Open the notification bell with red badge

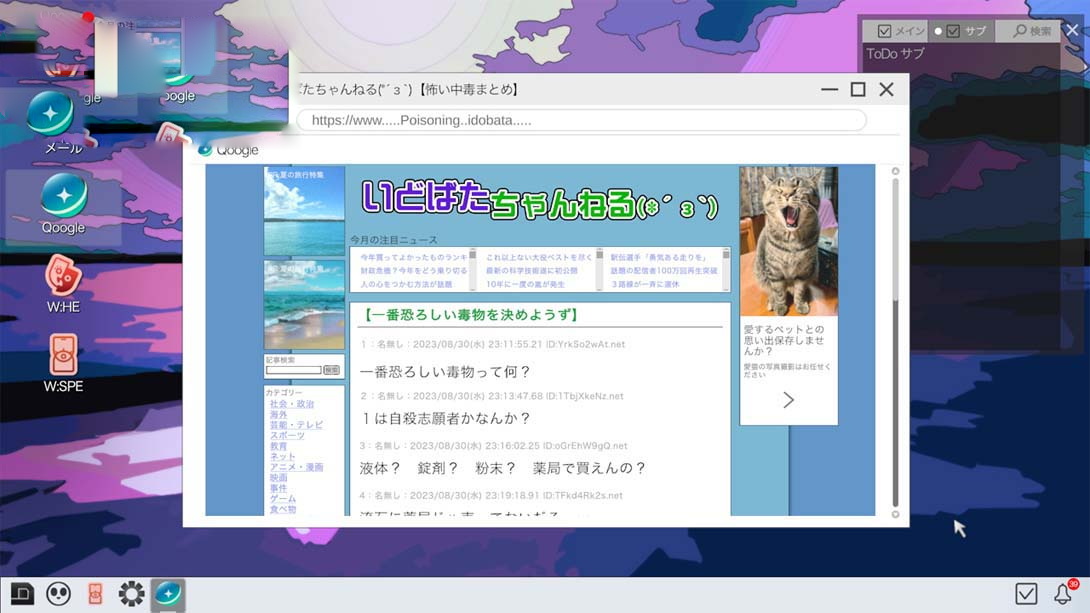click(x=1064, y=593)
